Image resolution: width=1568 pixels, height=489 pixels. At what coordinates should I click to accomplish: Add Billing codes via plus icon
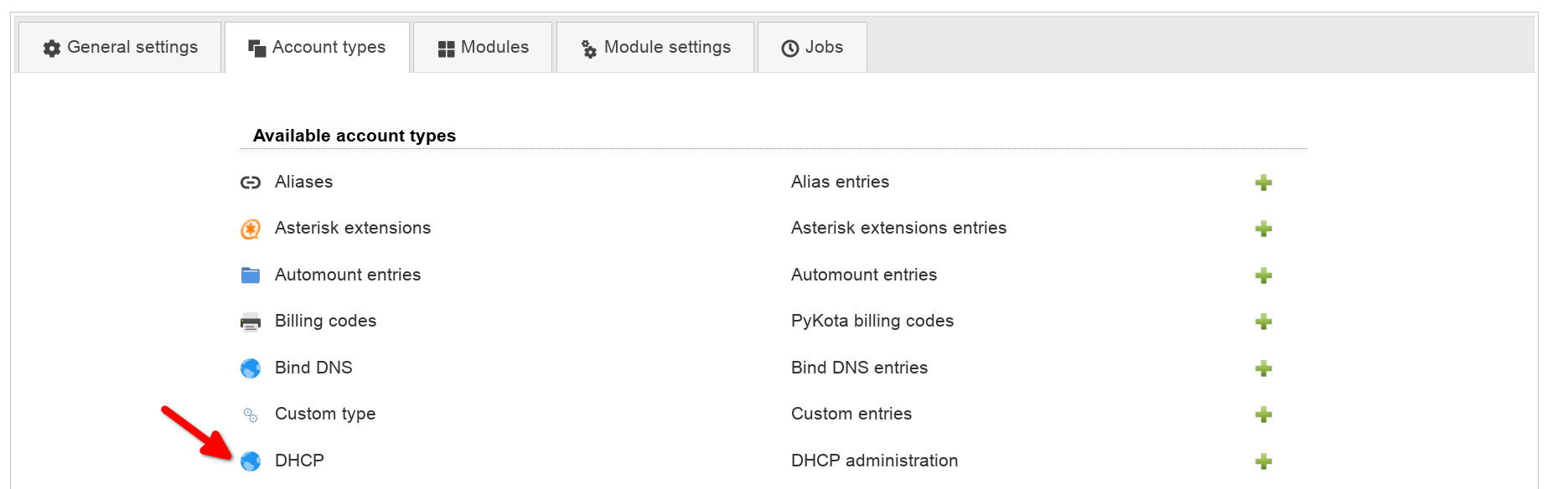pos(1263,322)
